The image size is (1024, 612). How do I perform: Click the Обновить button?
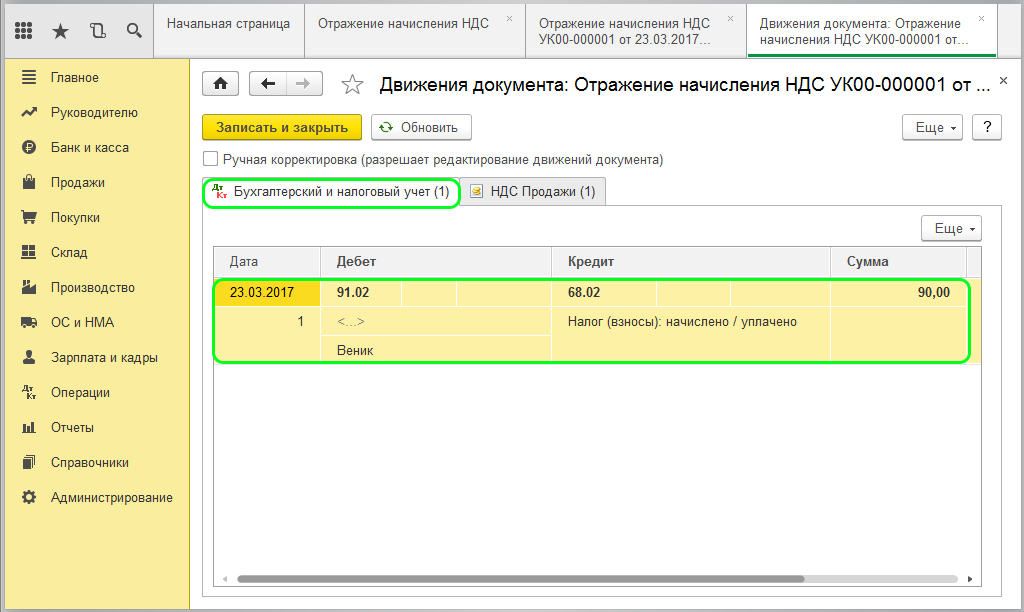click(x=421, y=127)
